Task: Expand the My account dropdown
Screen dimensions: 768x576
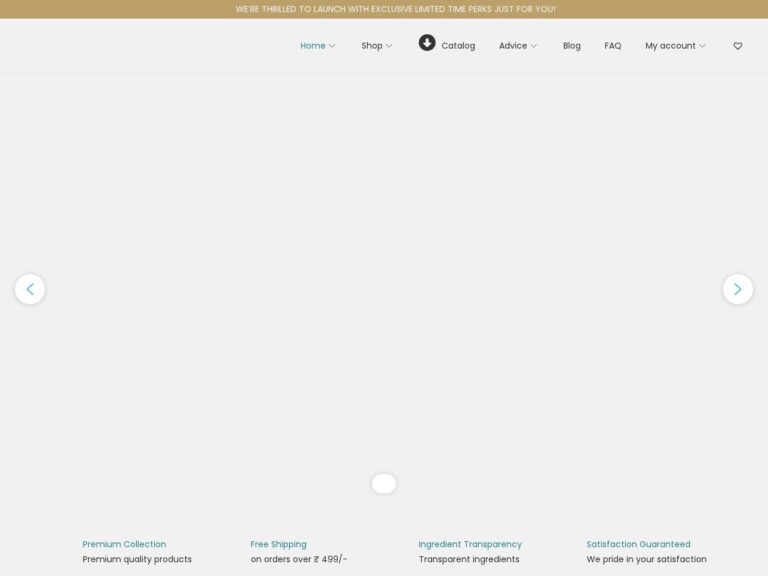Action: coord(675,46)
